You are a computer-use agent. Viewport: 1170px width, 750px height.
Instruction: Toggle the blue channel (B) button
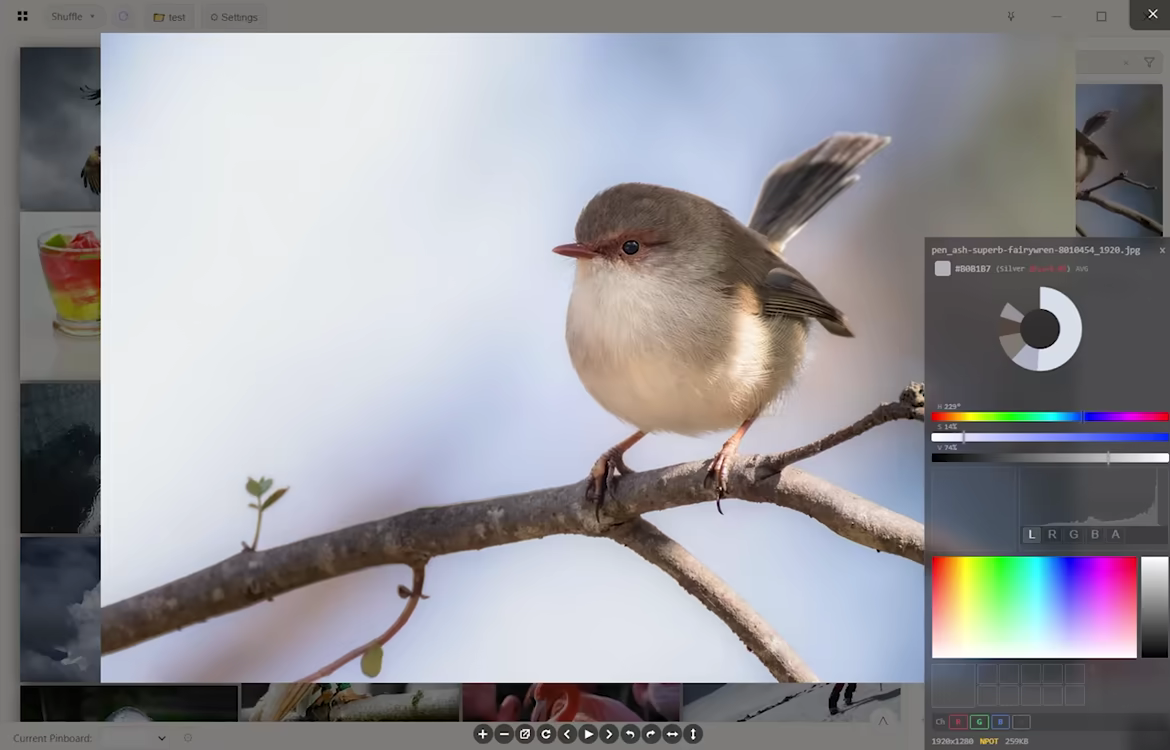[1000, 722]
